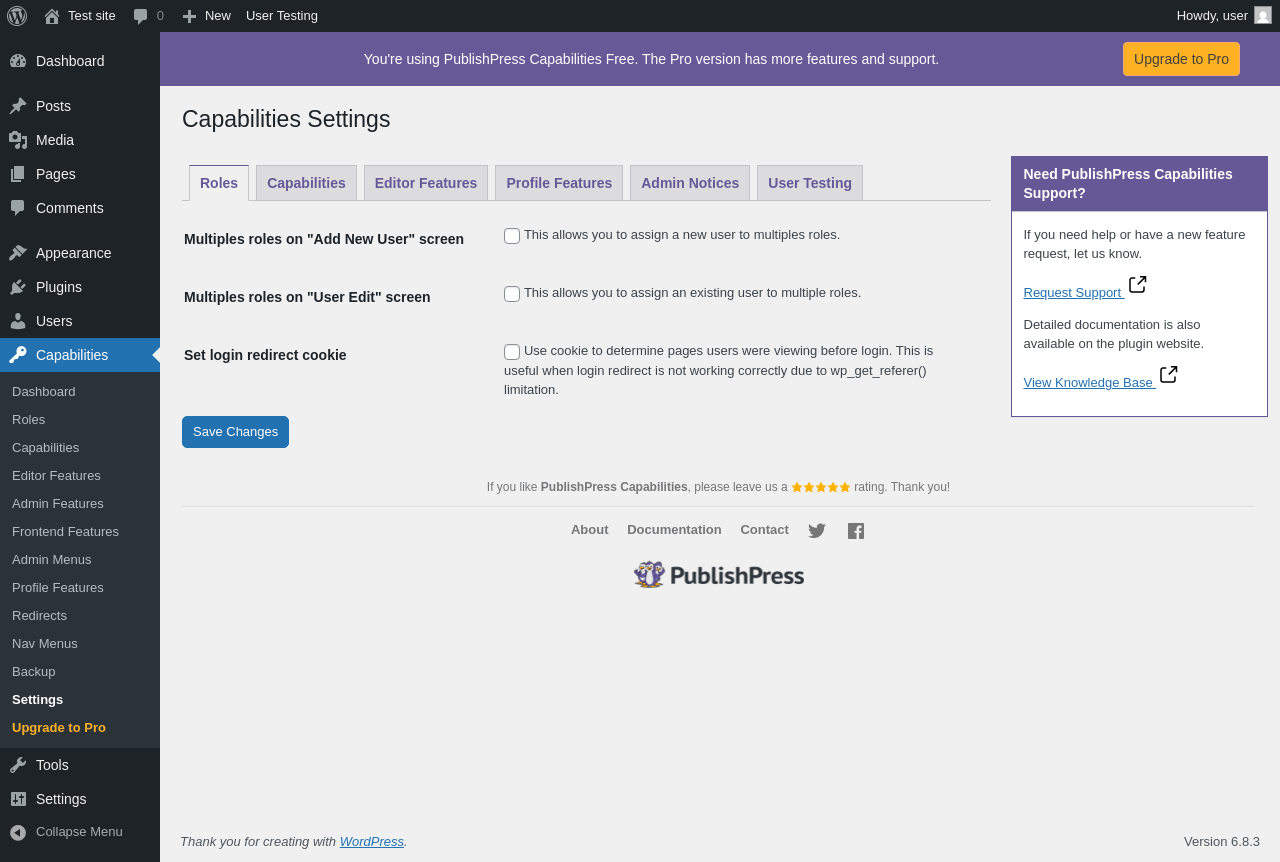Open Admin Menus in sidebar submenu
The image size is (1280, 862).
(x=80, y=560)
